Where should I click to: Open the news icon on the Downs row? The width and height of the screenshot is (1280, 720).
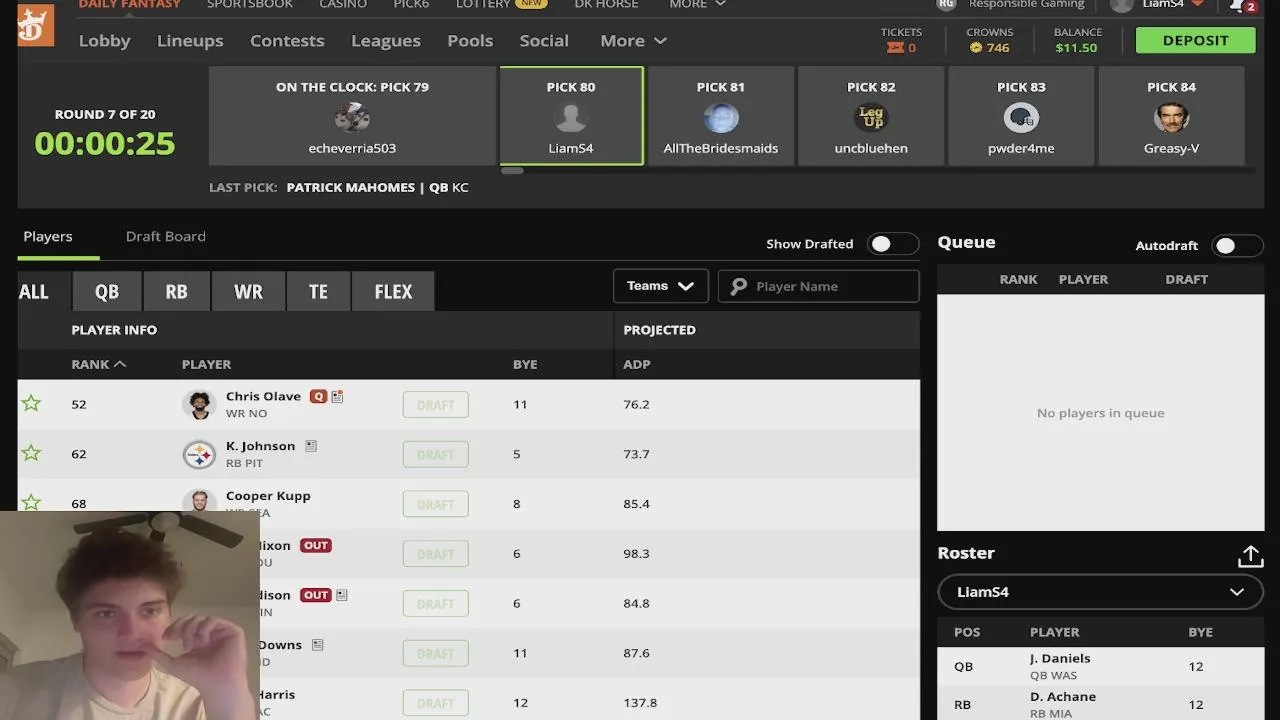coord(317,645)
